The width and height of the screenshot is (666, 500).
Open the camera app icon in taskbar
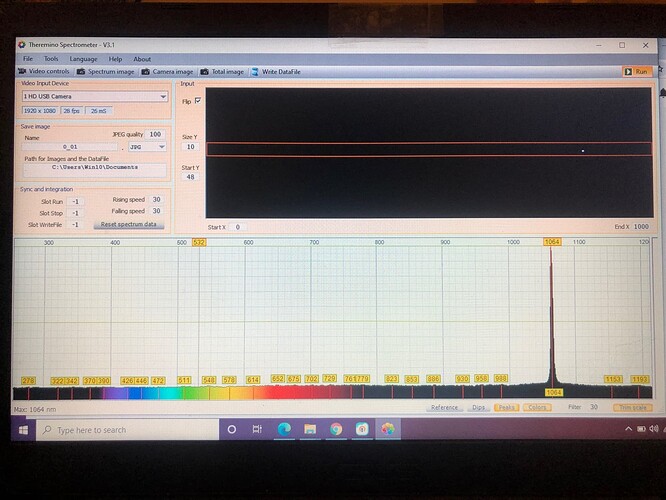tap(362, 429)
